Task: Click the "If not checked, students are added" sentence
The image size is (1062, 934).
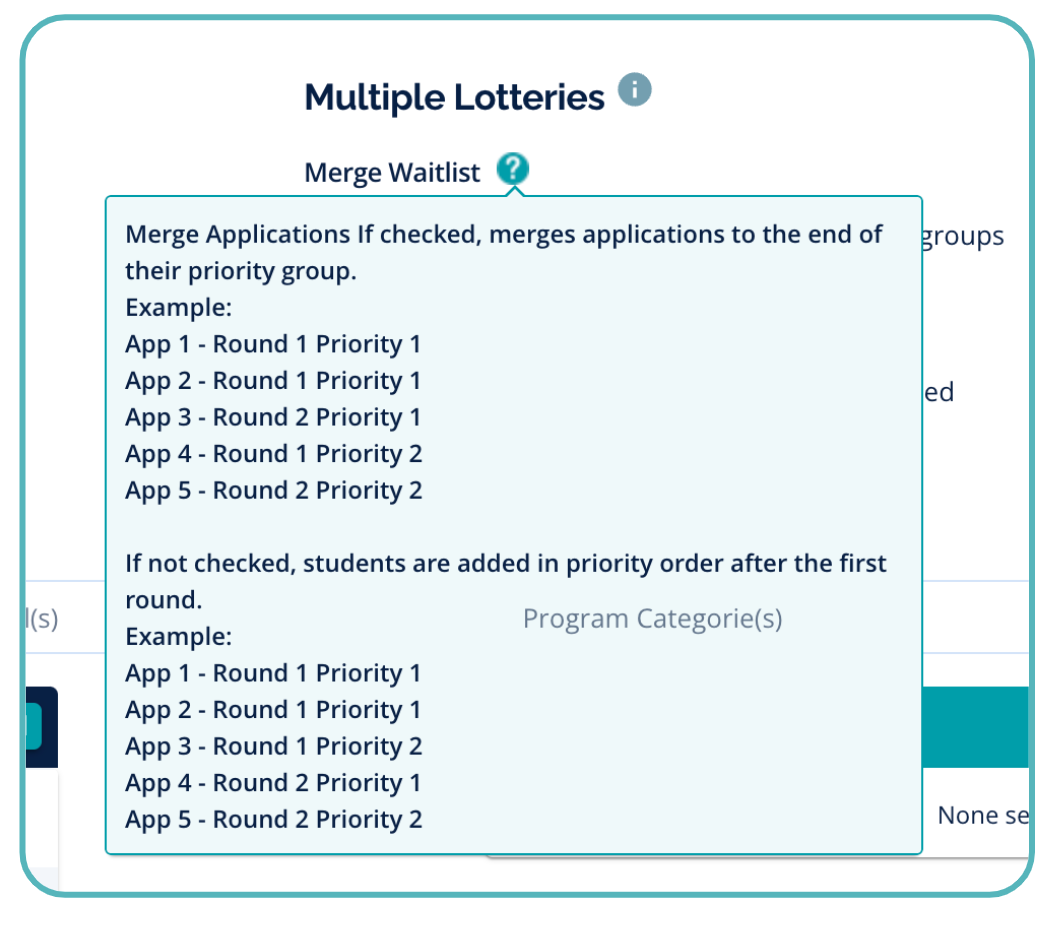Action: click(x=505, y=564)
